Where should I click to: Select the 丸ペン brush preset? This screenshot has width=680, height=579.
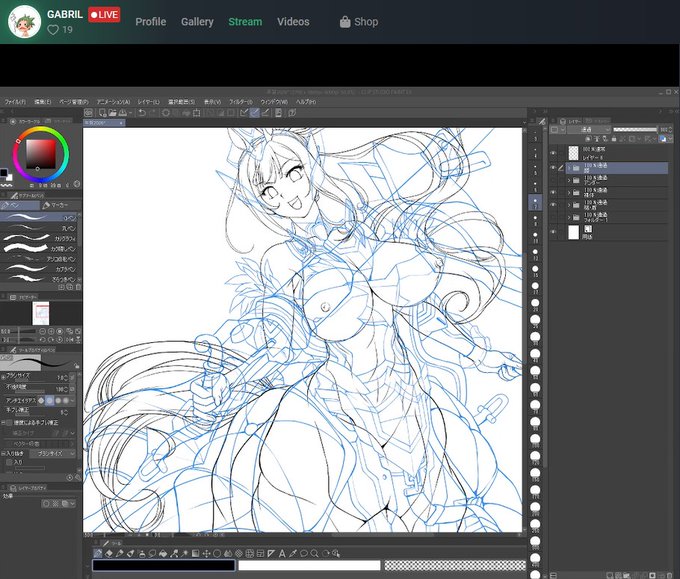tap(39, 228)
